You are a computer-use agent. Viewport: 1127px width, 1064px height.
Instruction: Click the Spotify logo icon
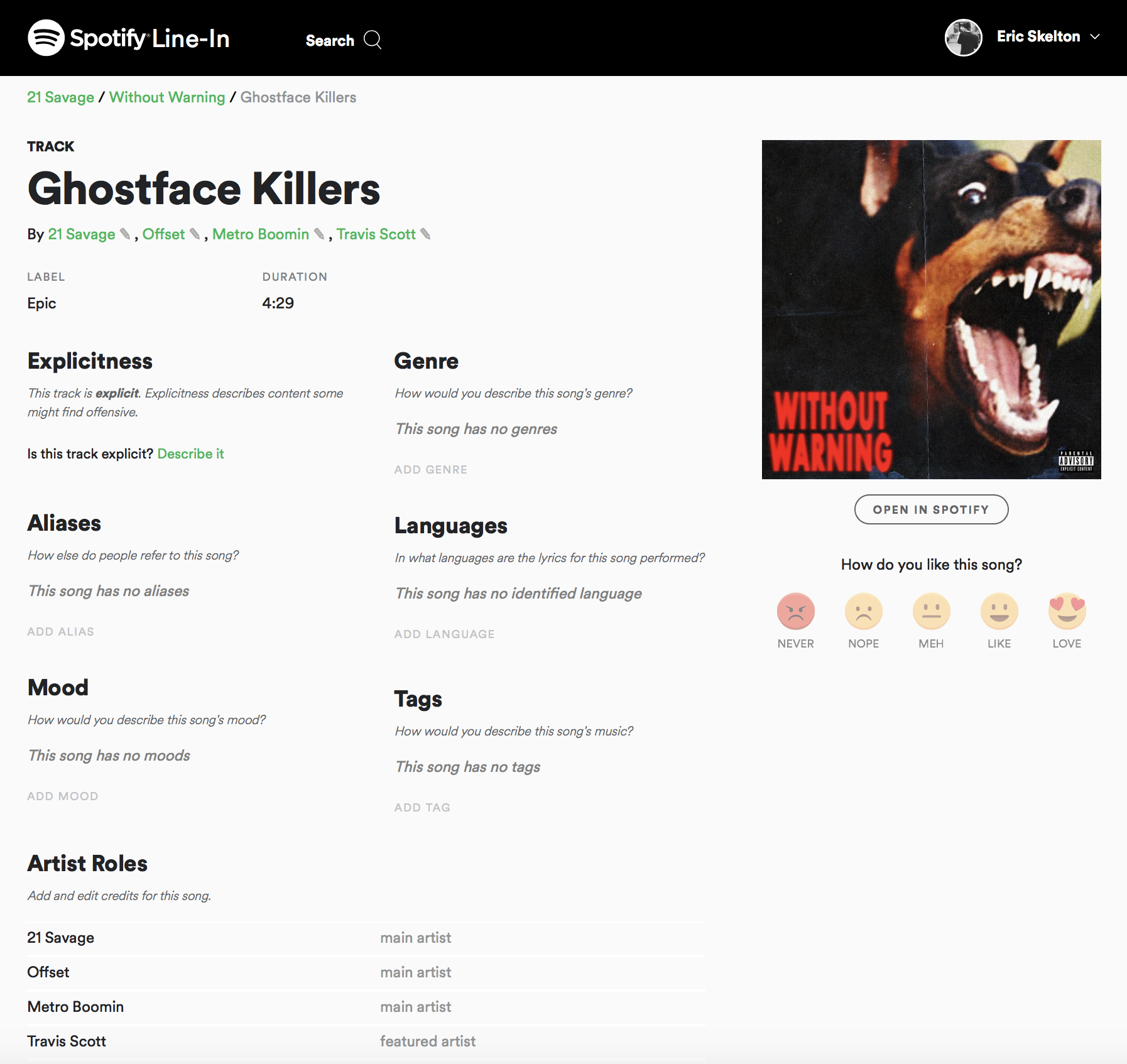coord(46,38)
